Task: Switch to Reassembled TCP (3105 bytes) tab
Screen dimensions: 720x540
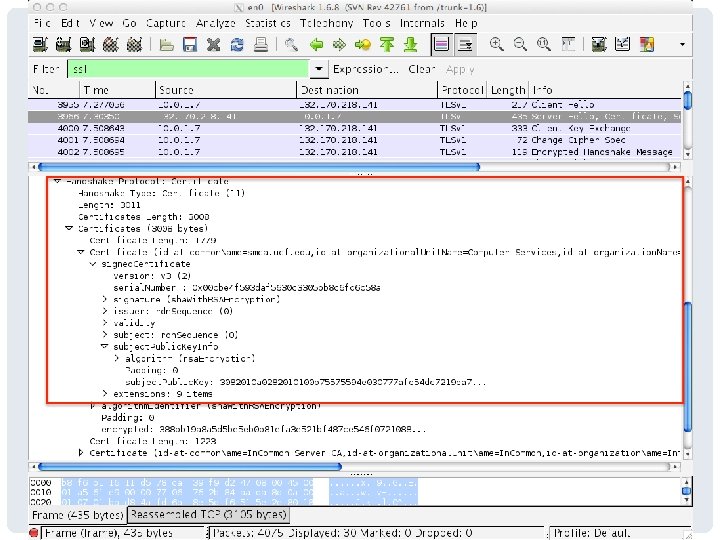Action: coord(208,514)
